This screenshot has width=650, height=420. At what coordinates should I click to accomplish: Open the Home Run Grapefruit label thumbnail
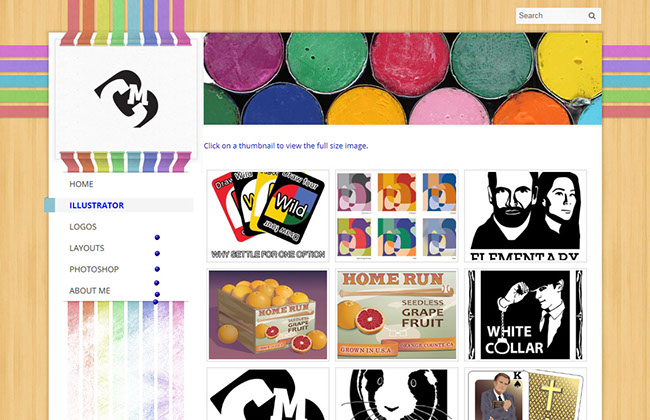point(397,315)
